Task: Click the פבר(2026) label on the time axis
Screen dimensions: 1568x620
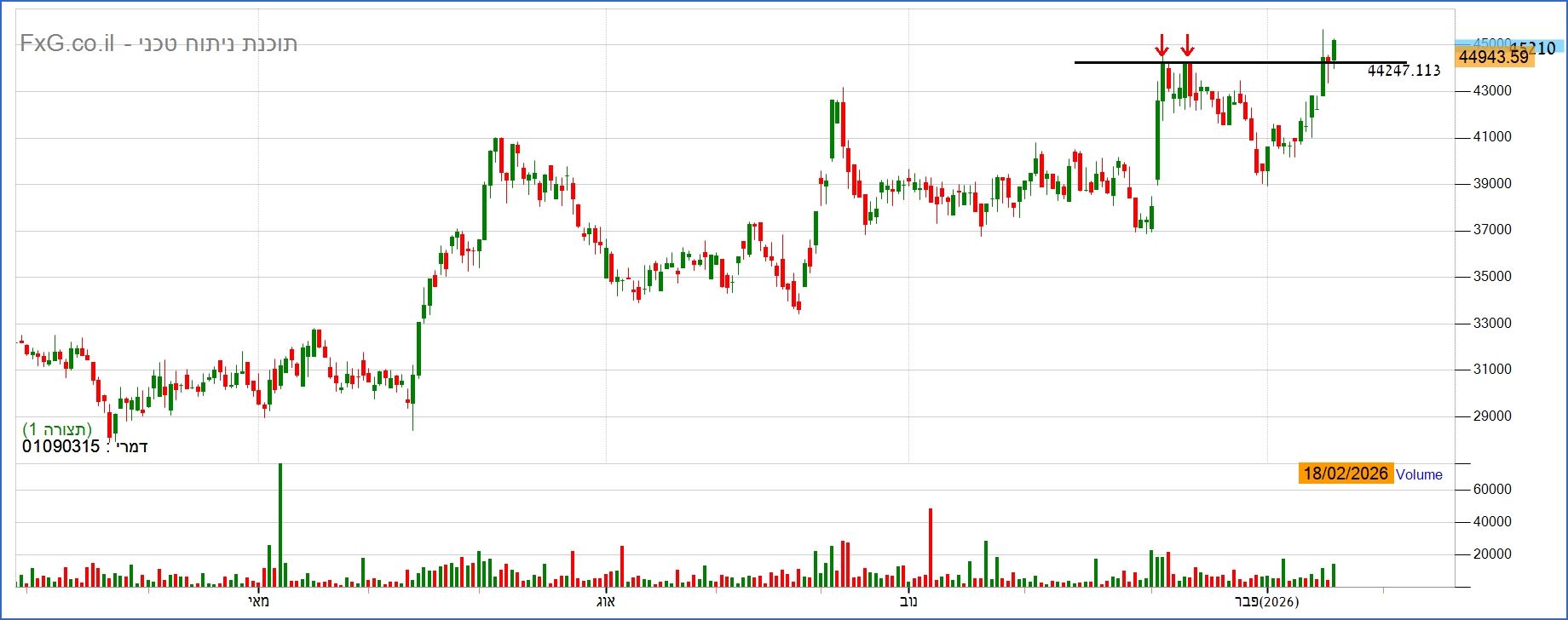Action: (x=1267, y=602)
